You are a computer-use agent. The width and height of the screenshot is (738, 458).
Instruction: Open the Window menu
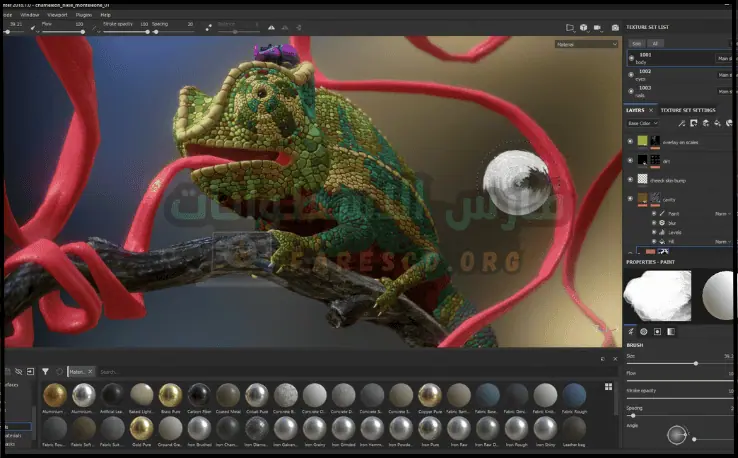point(30,16)
